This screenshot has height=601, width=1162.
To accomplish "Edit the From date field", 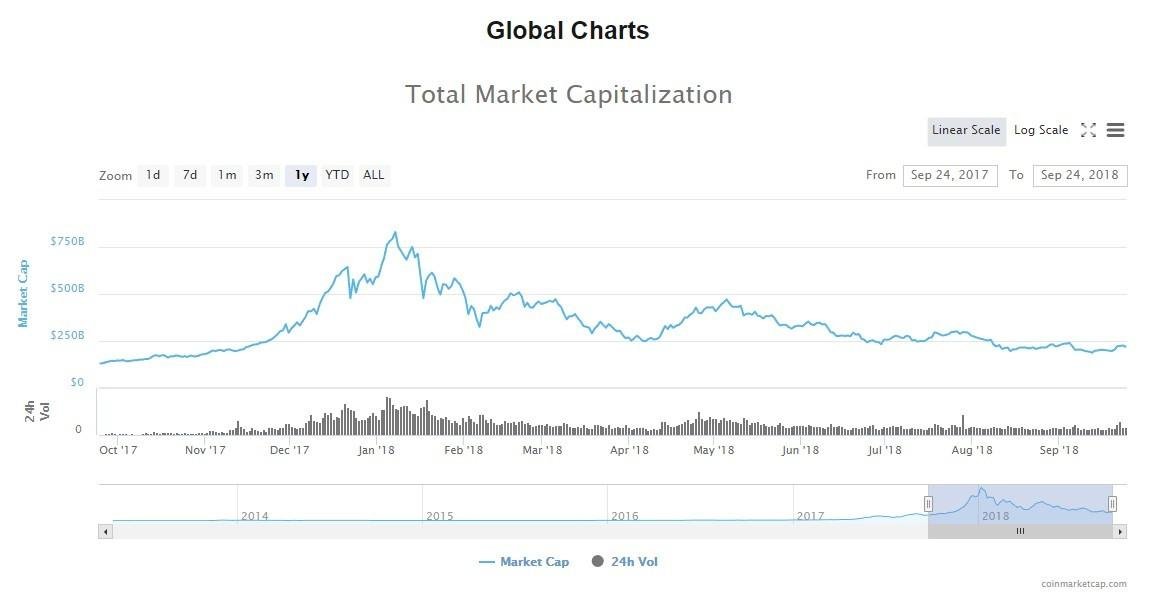I will (x=949, y=175).
